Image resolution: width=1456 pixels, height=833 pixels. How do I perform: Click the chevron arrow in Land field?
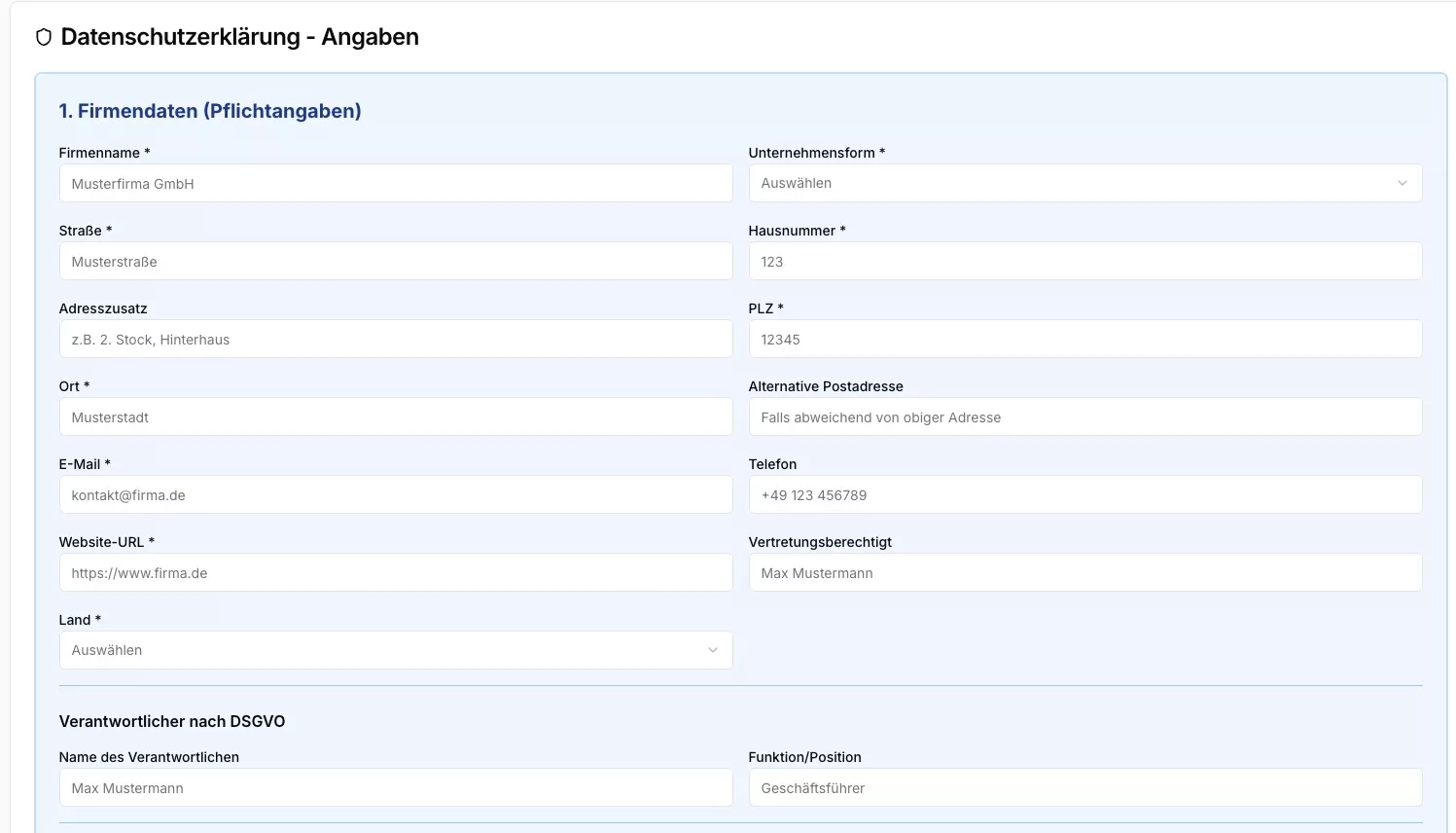click(712, 650)
